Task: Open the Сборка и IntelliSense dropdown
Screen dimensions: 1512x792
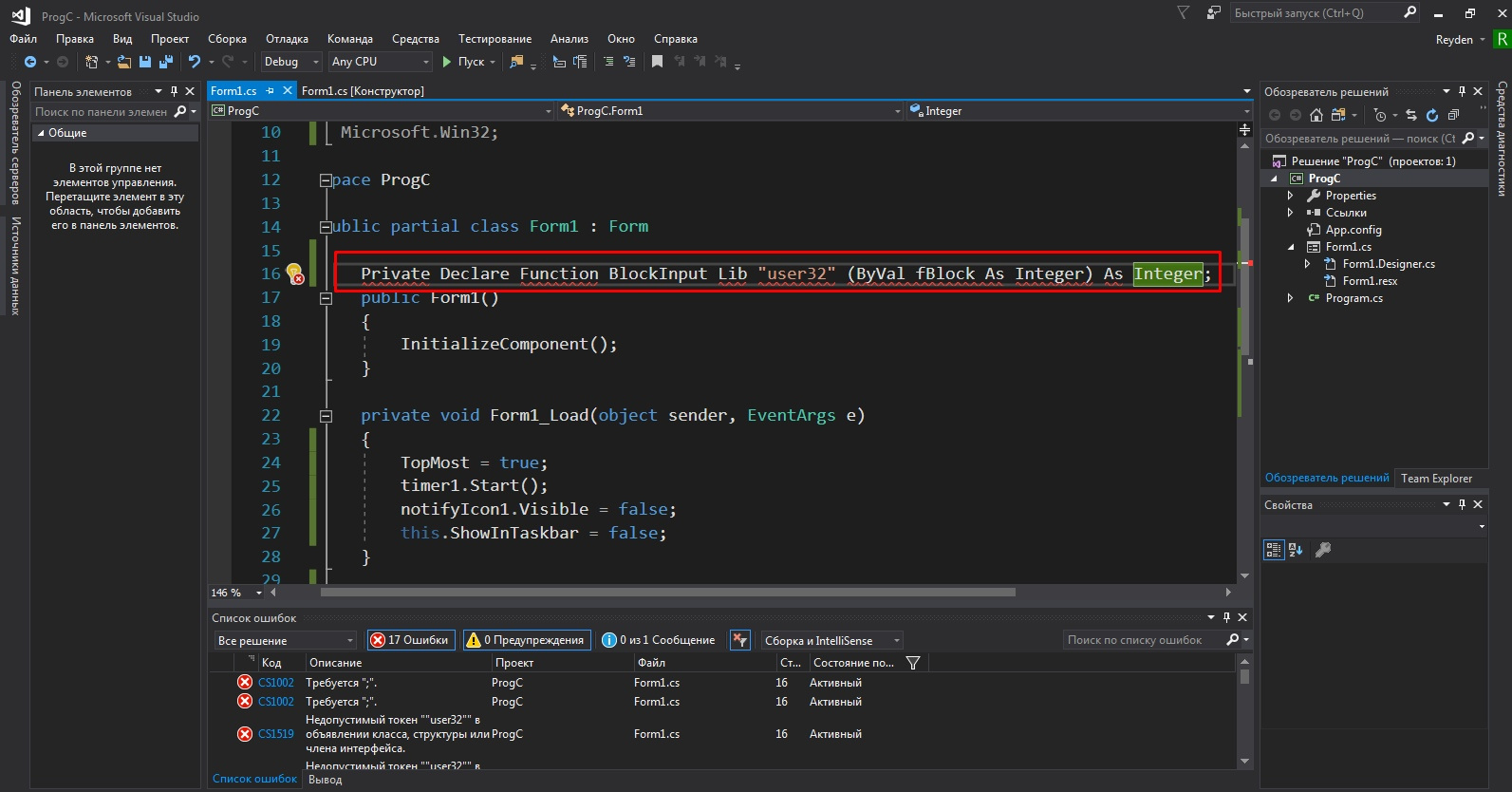Action: click(831, 640)
